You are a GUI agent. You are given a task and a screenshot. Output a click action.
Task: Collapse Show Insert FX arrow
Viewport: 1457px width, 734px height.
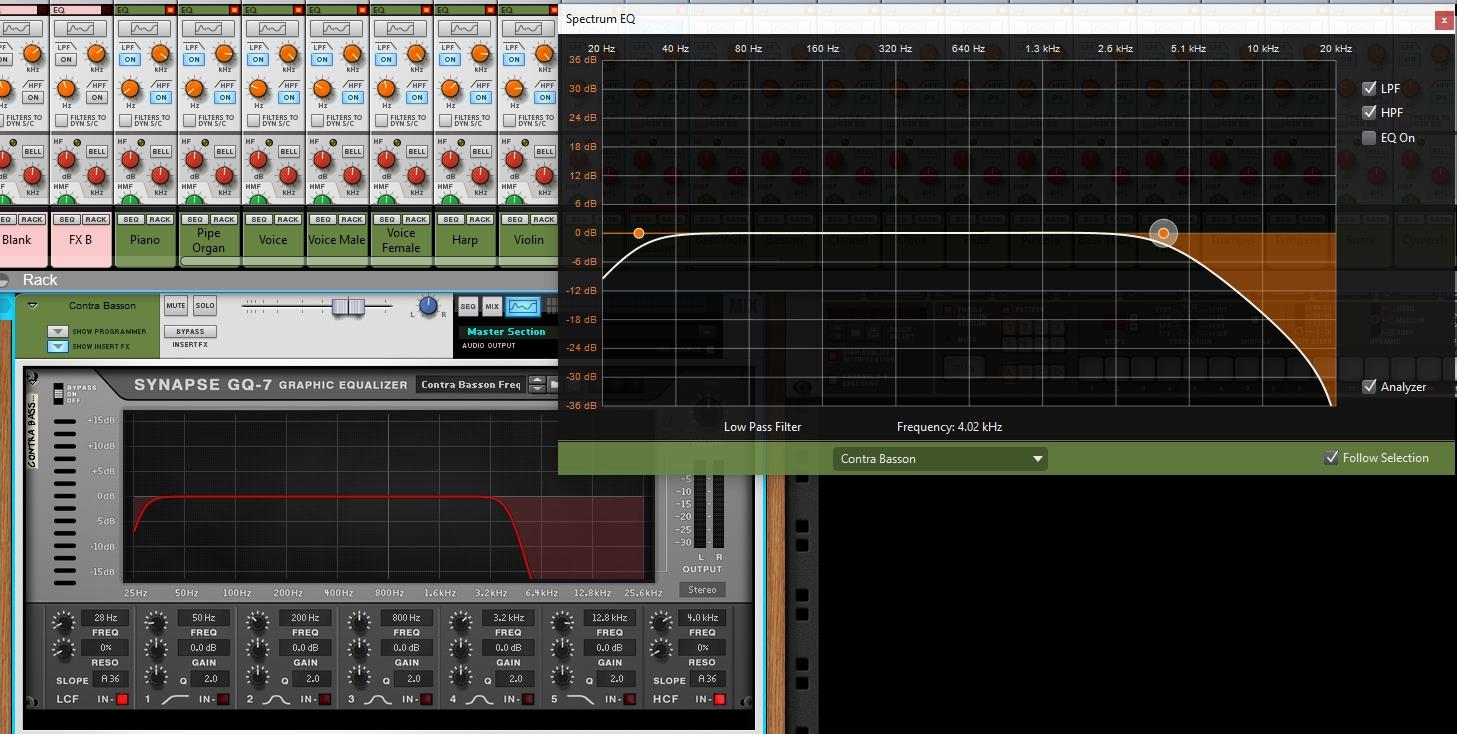(x=57, y=347)
